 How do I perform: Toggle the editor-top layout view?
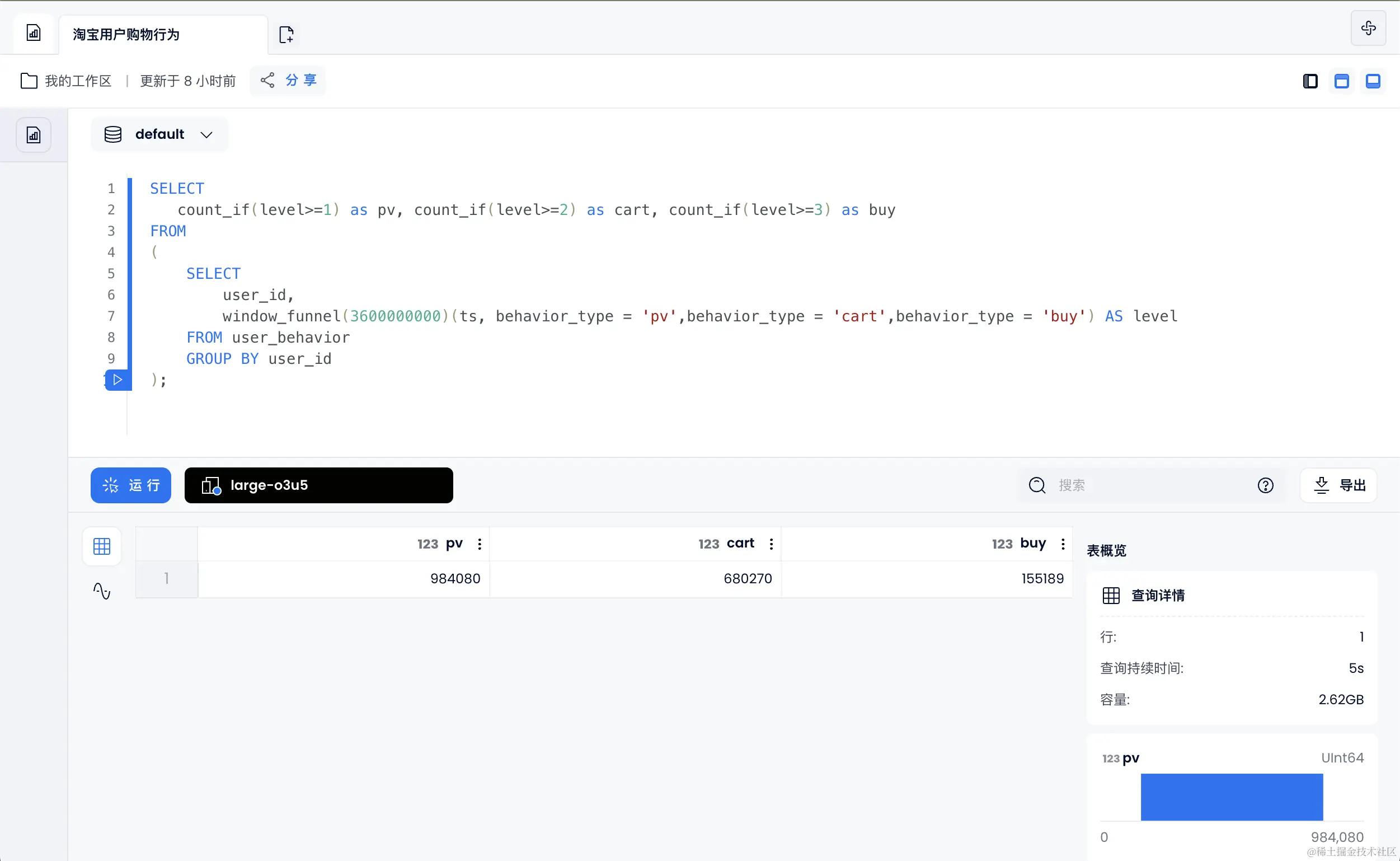click(1341, 81)
